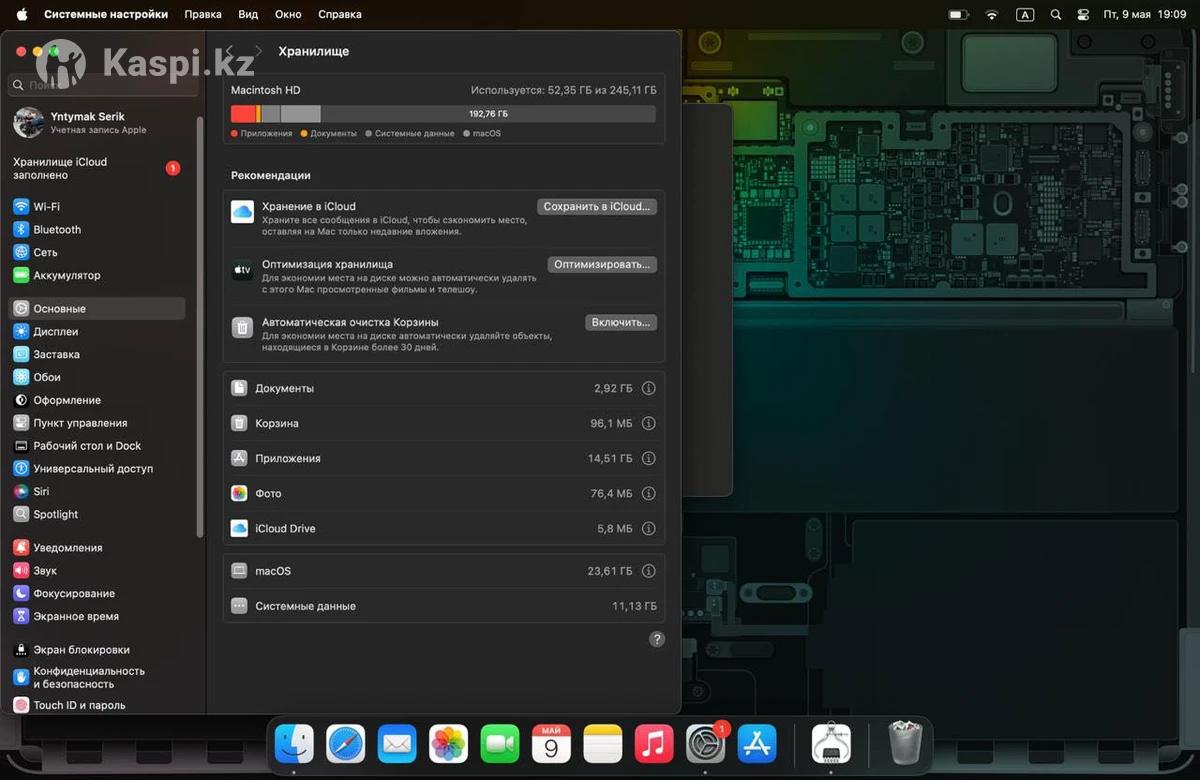
Task: Open the Справка menu
Action: point(340,15)
